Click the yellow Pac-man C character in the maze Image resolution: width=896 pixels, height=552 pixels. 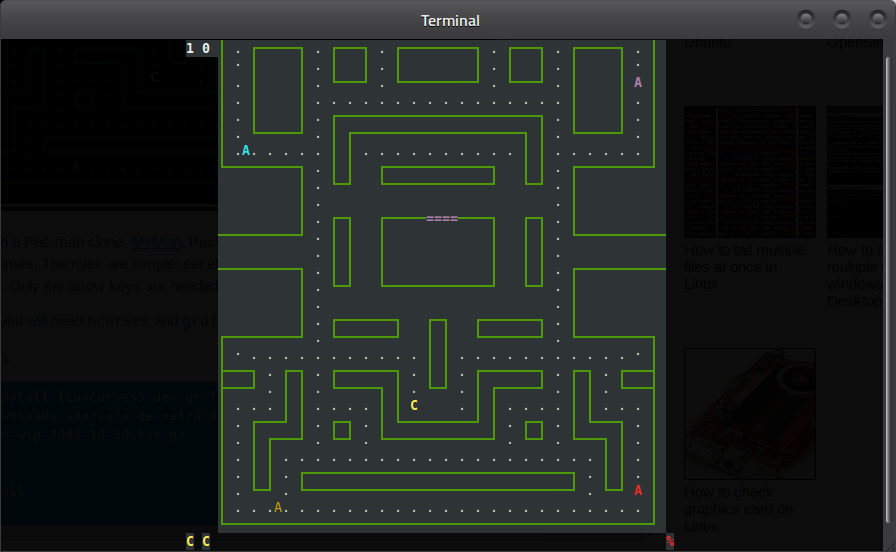pyautogui.click(x=414, y=405)
